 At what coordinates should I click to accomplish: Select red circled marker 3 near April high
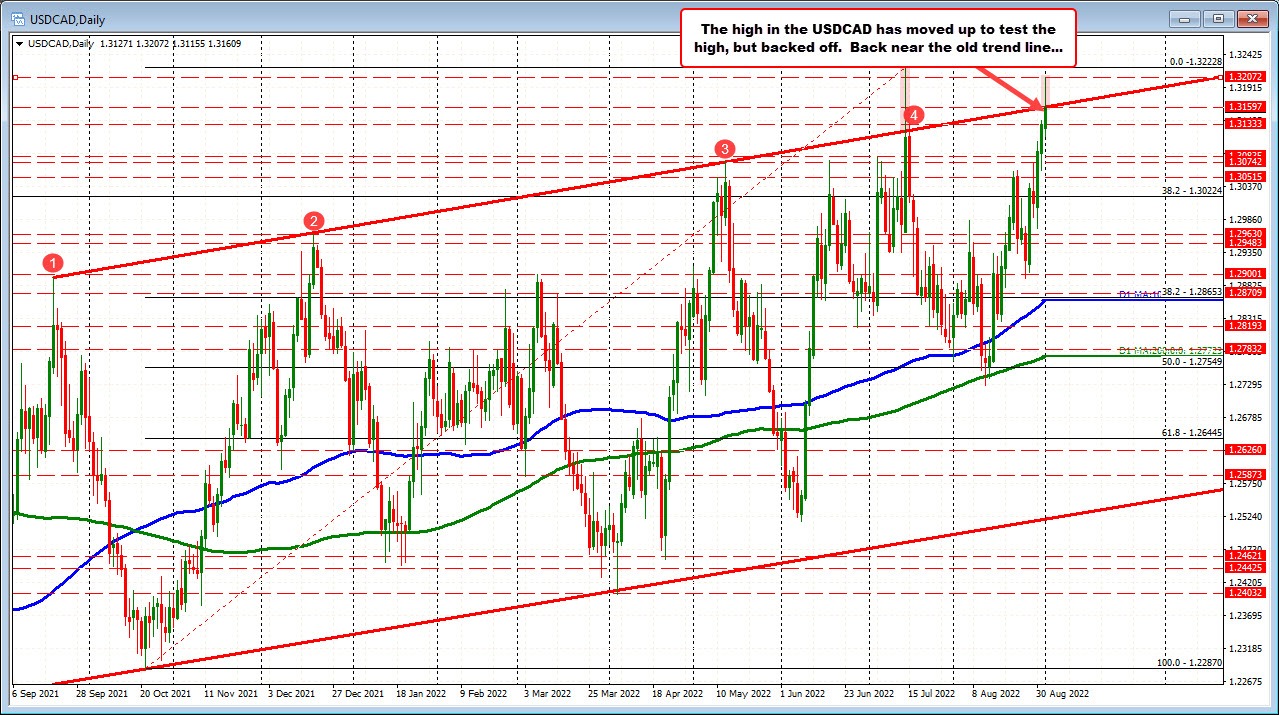tap(725, 148)
